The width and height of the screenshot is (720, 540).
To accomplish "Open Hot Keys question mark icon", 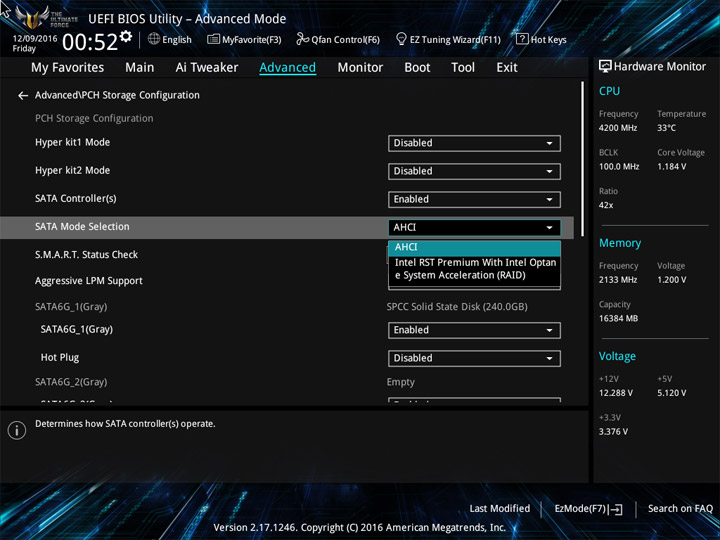I will (522, 39).
